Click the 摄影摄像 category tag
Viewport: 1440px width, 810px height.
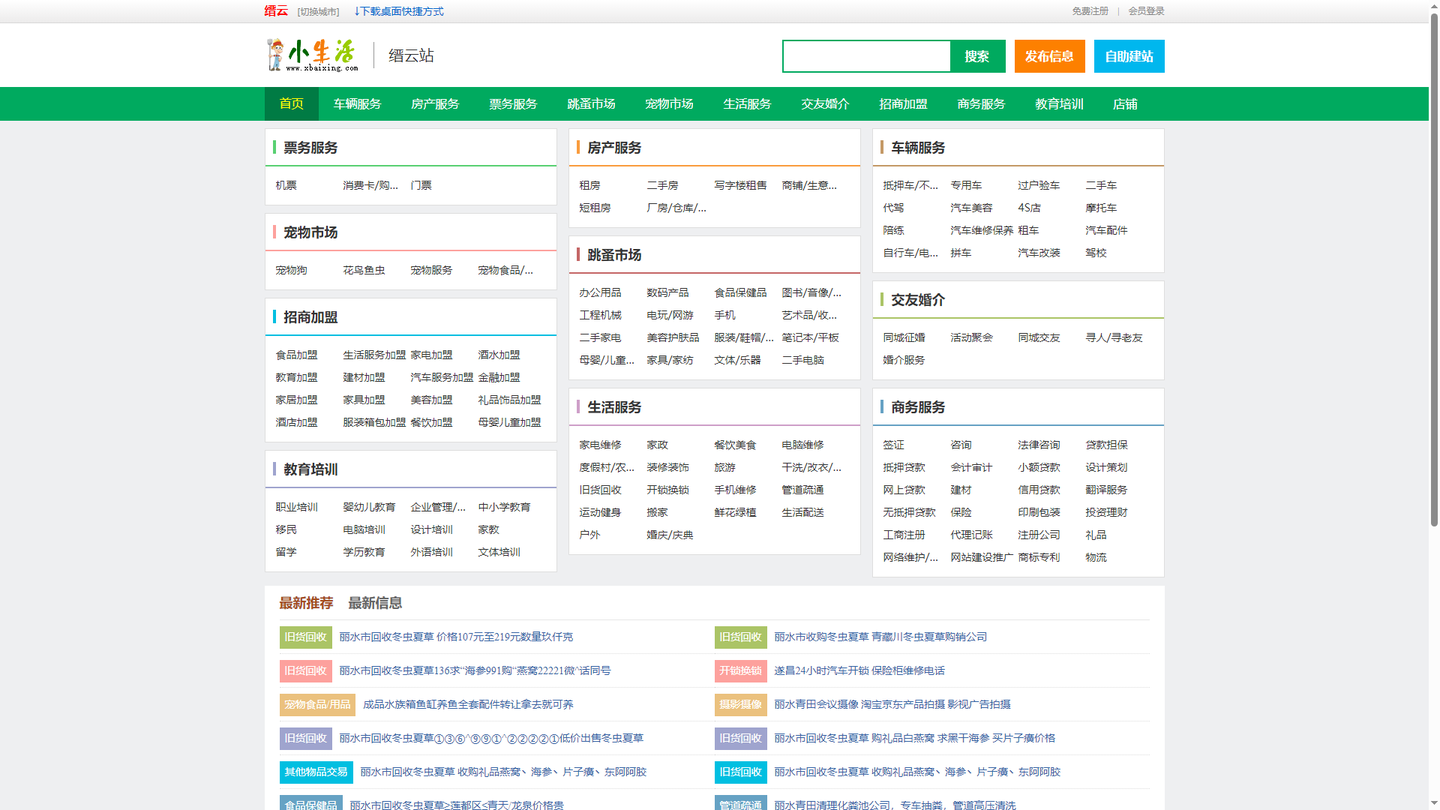click(741, 705)
